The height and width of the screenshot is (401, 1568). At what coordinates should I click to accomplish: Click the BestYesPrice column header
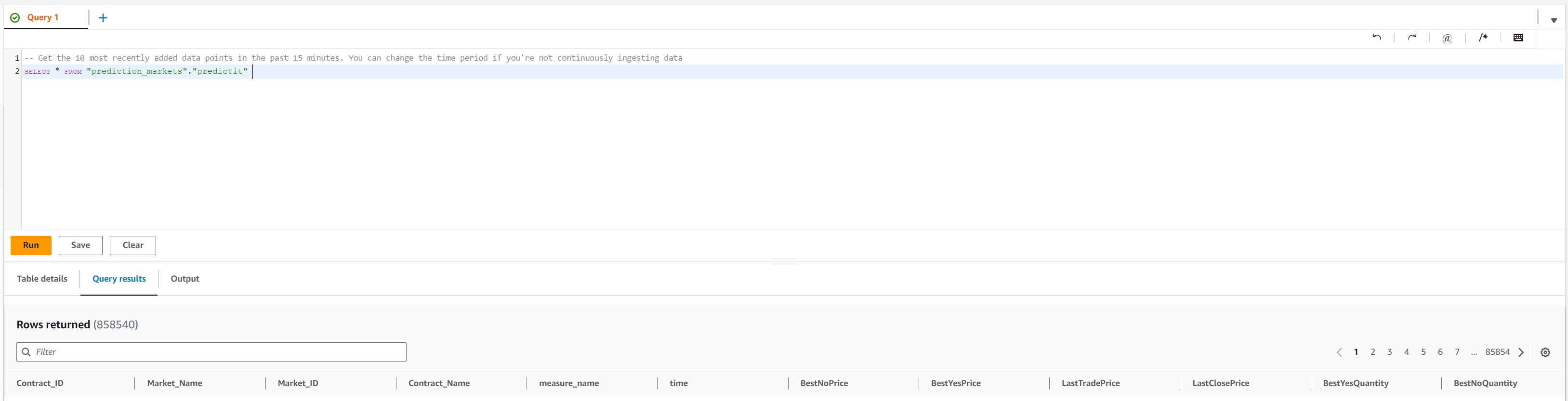(956, 383)
